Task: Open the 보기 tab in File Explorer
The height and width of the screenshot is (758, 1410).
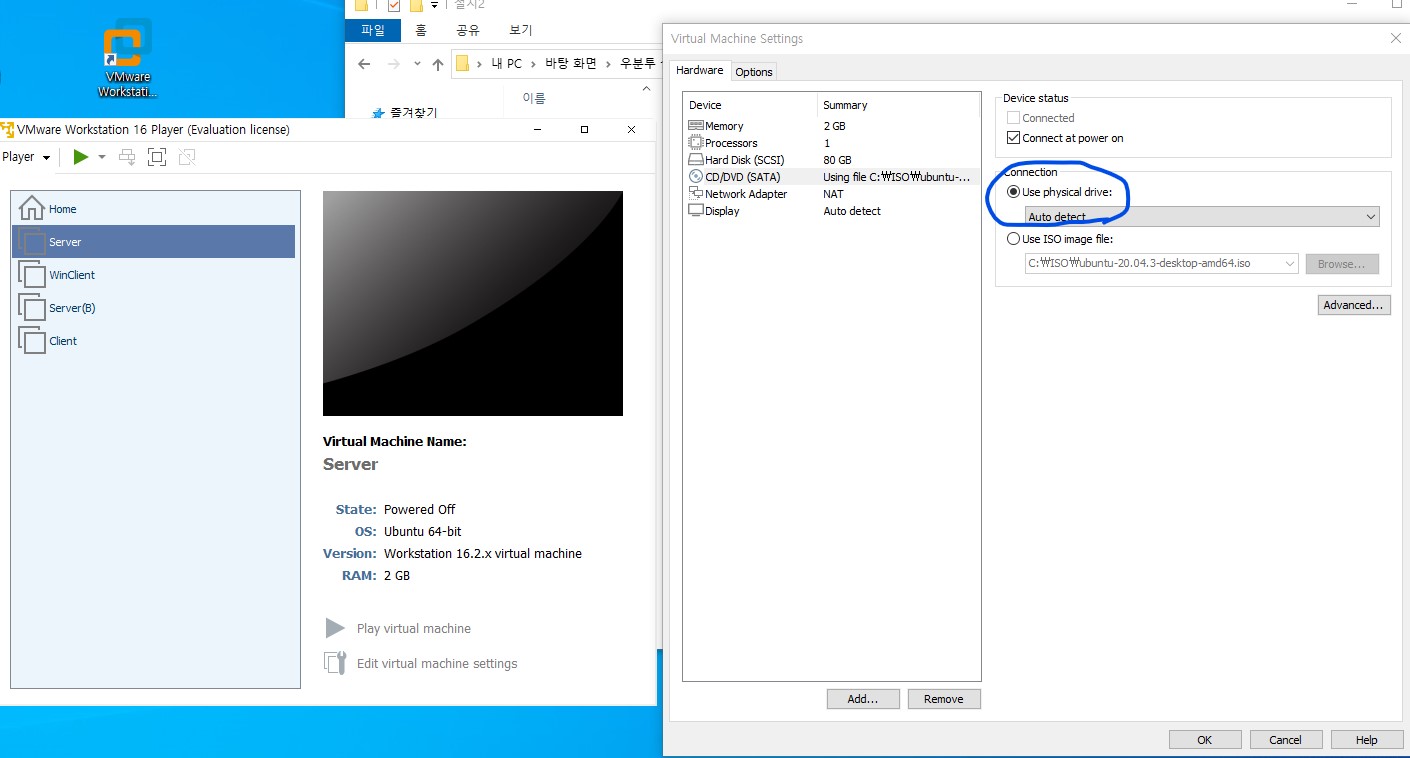Action: pyautogui.click(x=521, y=31)
